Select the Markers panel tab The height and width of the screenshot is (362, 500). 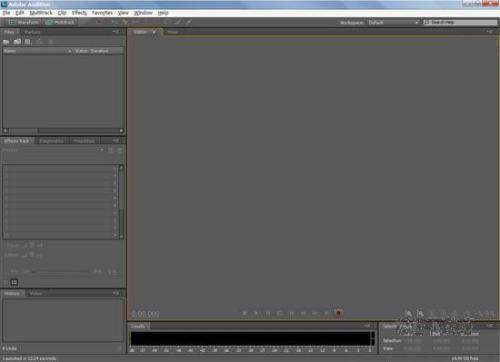pyautogui.click(x=32, y=32)
